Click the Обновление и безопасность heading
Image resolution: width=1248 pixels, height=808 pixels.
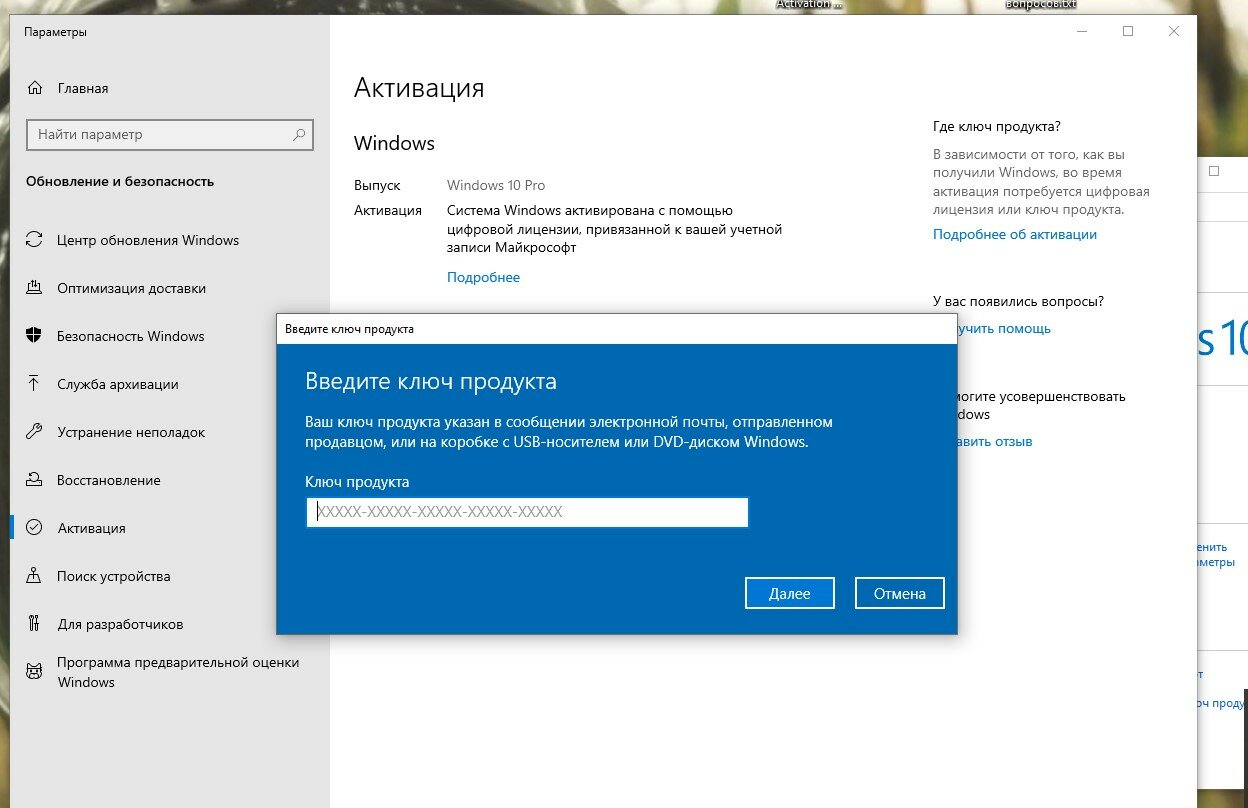coord(120,181)
